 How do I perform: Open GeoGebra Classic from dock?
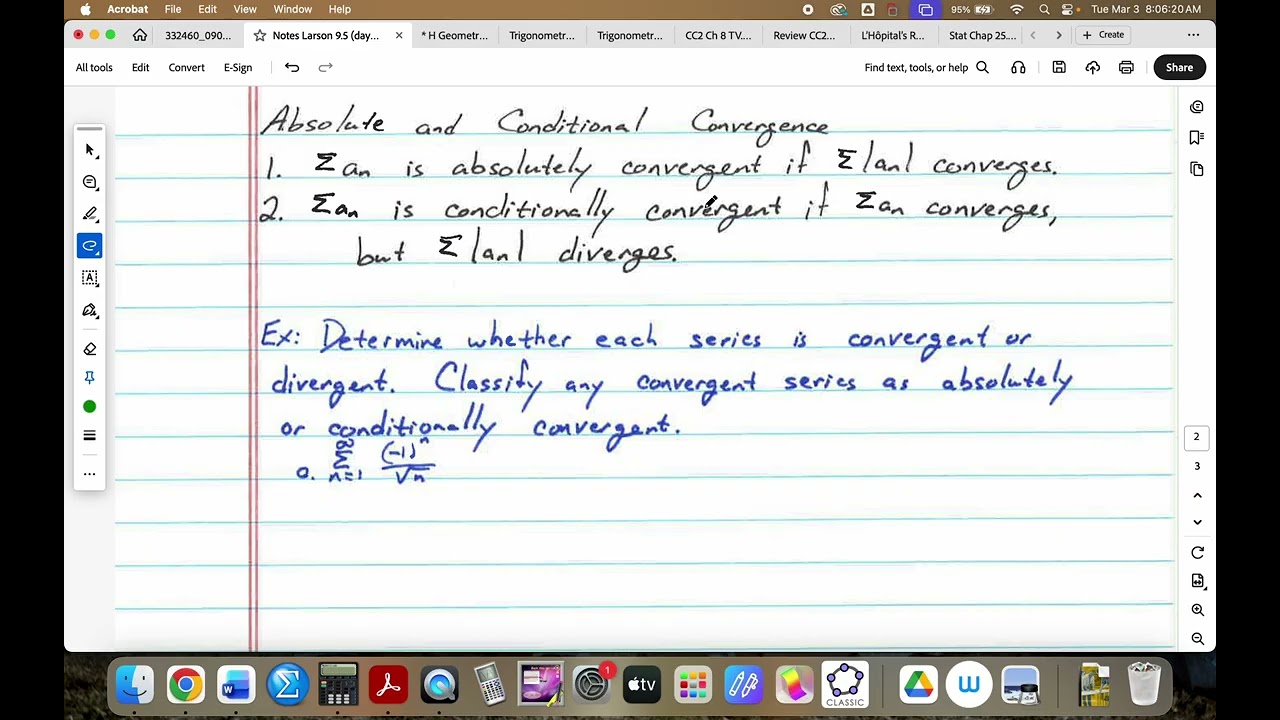[845, 685]
